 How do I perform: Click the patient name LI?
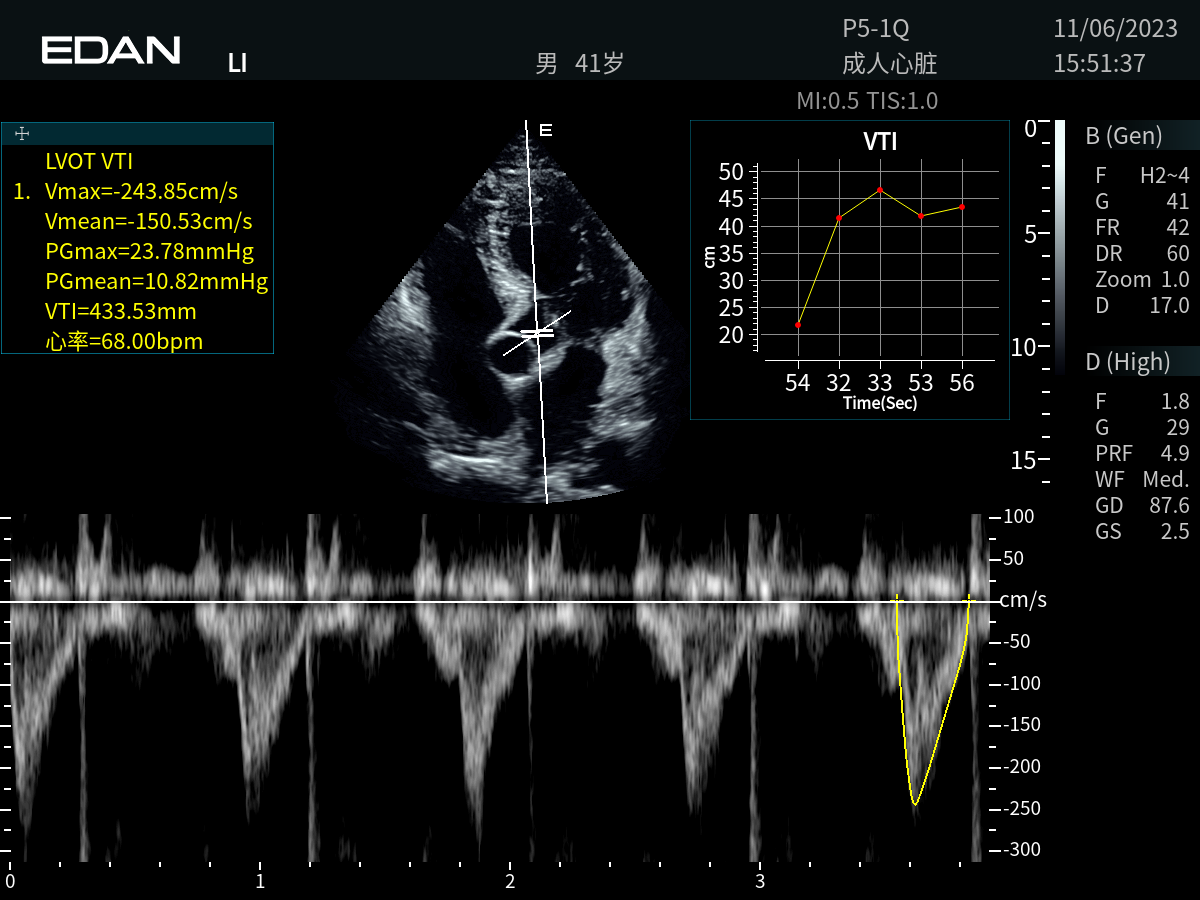click(x=237, y=64)
